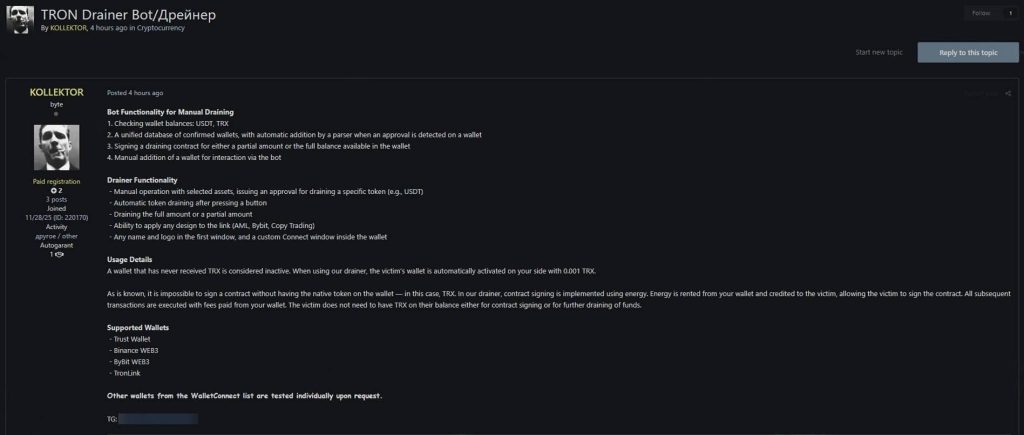Viewport: 1024px width, 435px height.
Task: Click Start new topic
Action: click(x=880, y=52)
